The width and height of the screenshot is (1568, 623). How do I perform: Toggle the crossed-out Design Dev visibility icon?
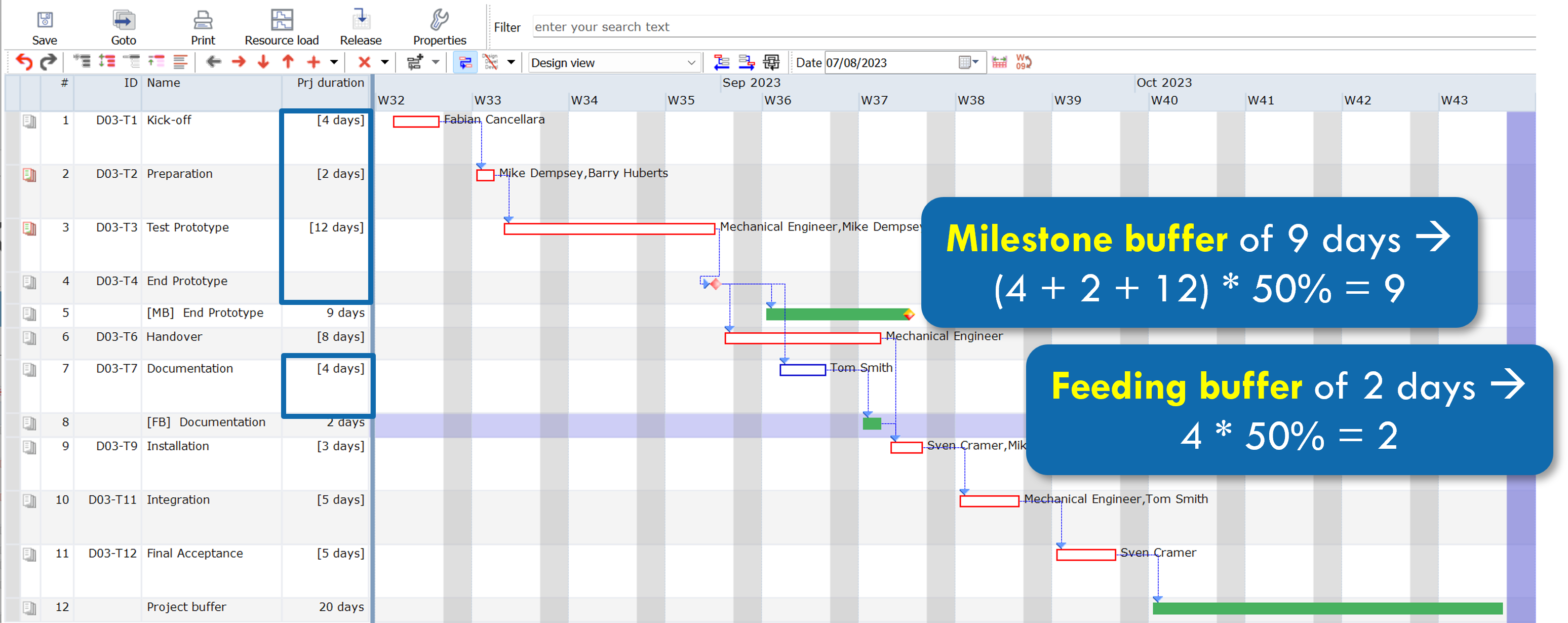click(x=491, y=61)
